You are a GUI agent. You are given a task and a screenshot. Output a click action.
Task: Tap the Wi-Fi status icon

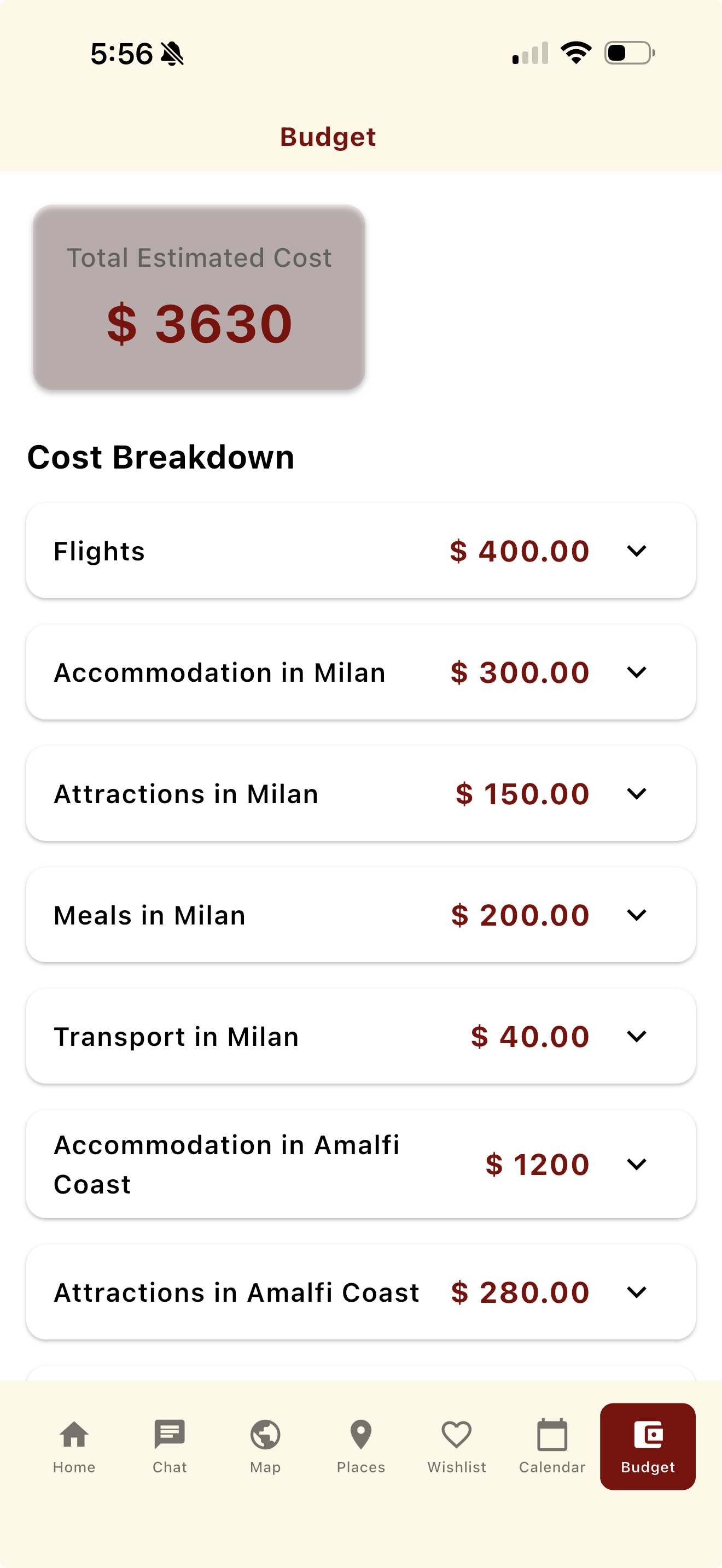pos(575,52)
